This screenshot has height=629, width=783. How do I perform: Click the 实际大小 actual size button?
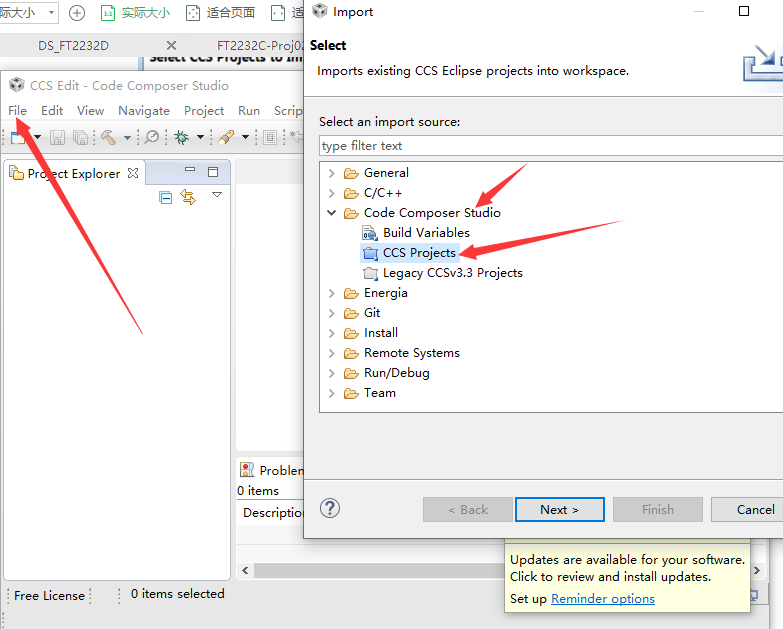136,12
